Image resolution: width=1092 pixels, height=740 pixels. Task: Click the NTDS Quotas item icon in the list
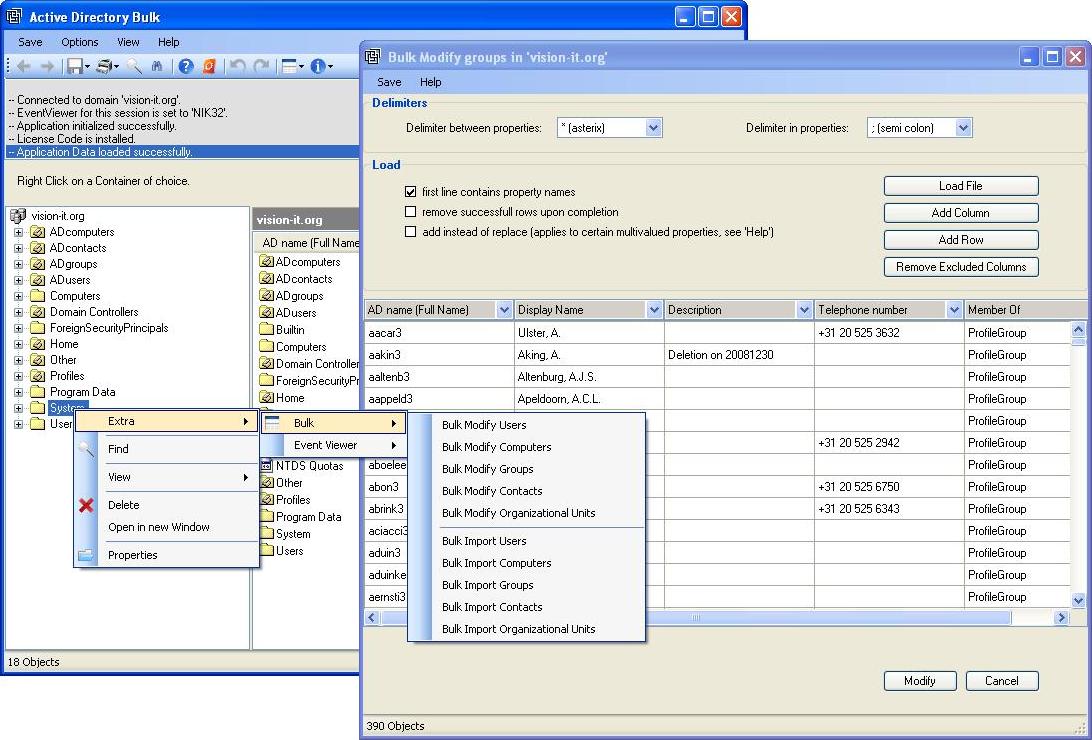pyautogui.click(x=267, y=466)
